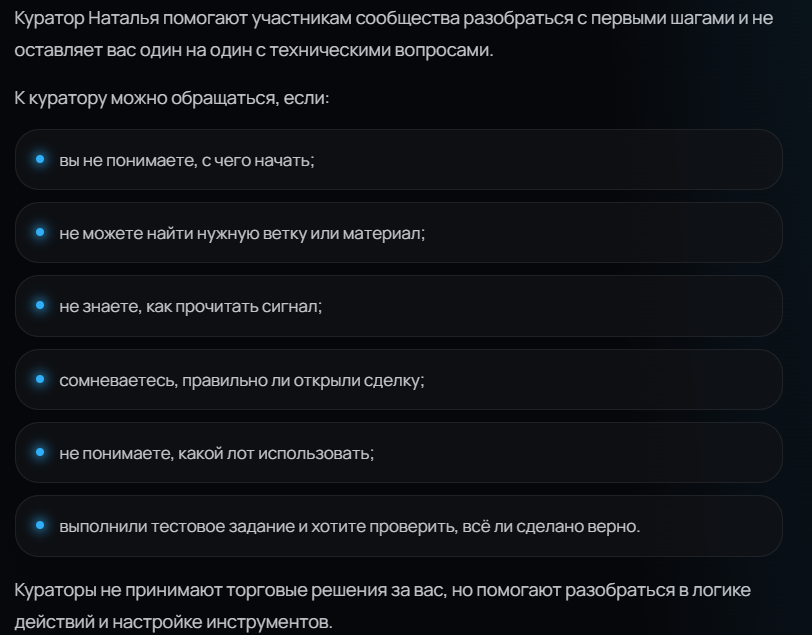This screenshot has height=635, width=812.
Task: Select the item text "сомневаетесь, правильно ли открыли сделку;"
Action: click(242, 381)
